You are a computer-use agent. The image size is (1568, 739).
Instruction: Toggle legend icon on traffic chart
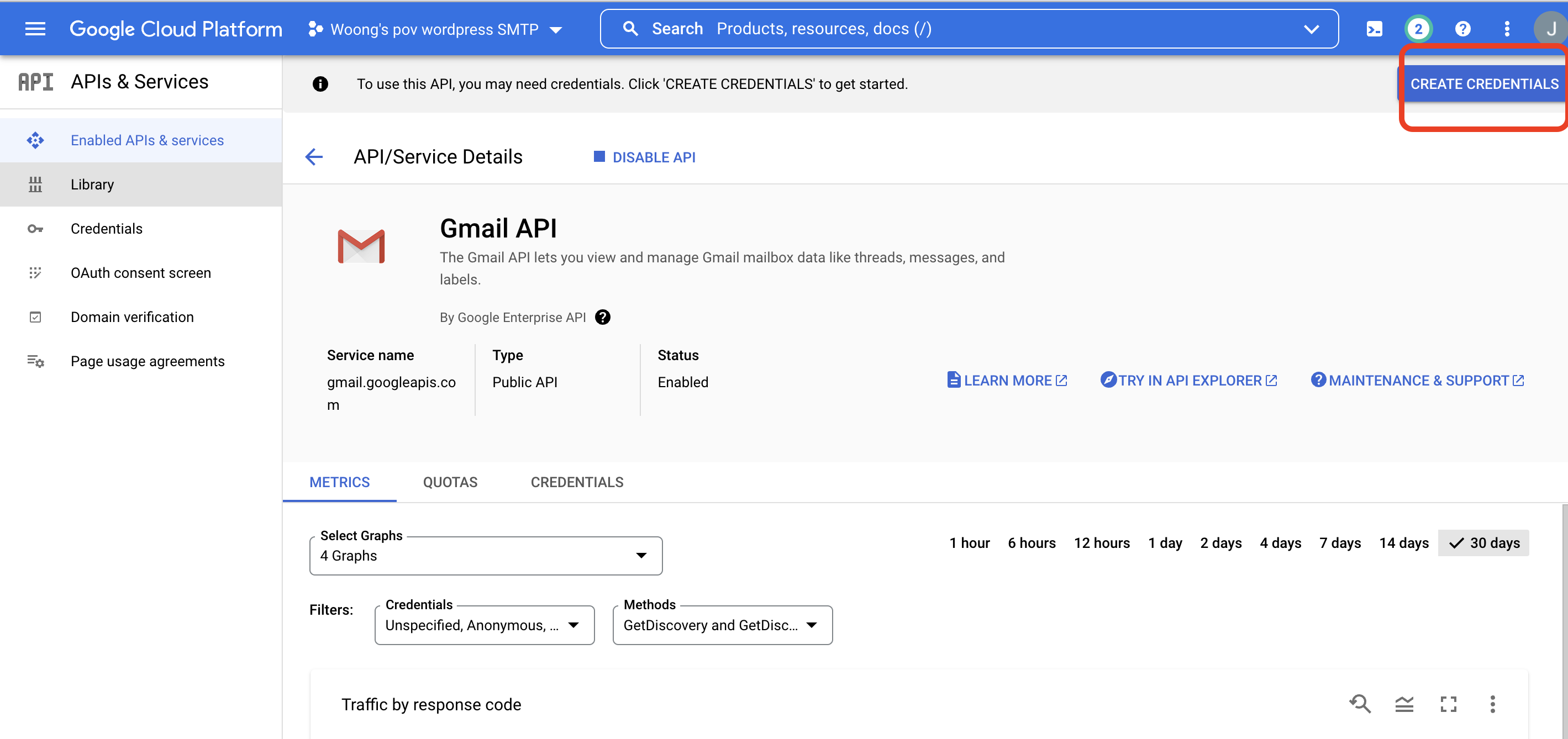1404,704
